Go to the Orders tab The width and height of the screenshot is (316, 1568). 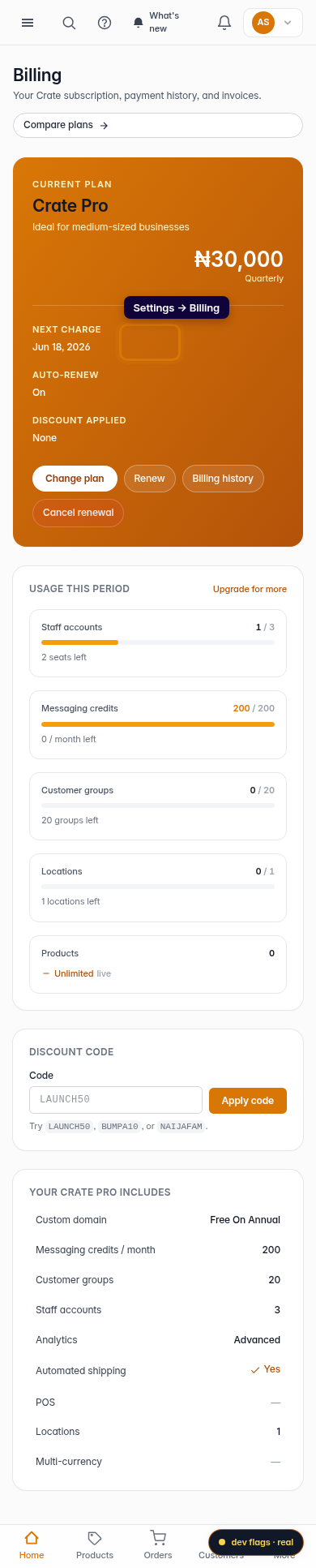point(158,1545)
